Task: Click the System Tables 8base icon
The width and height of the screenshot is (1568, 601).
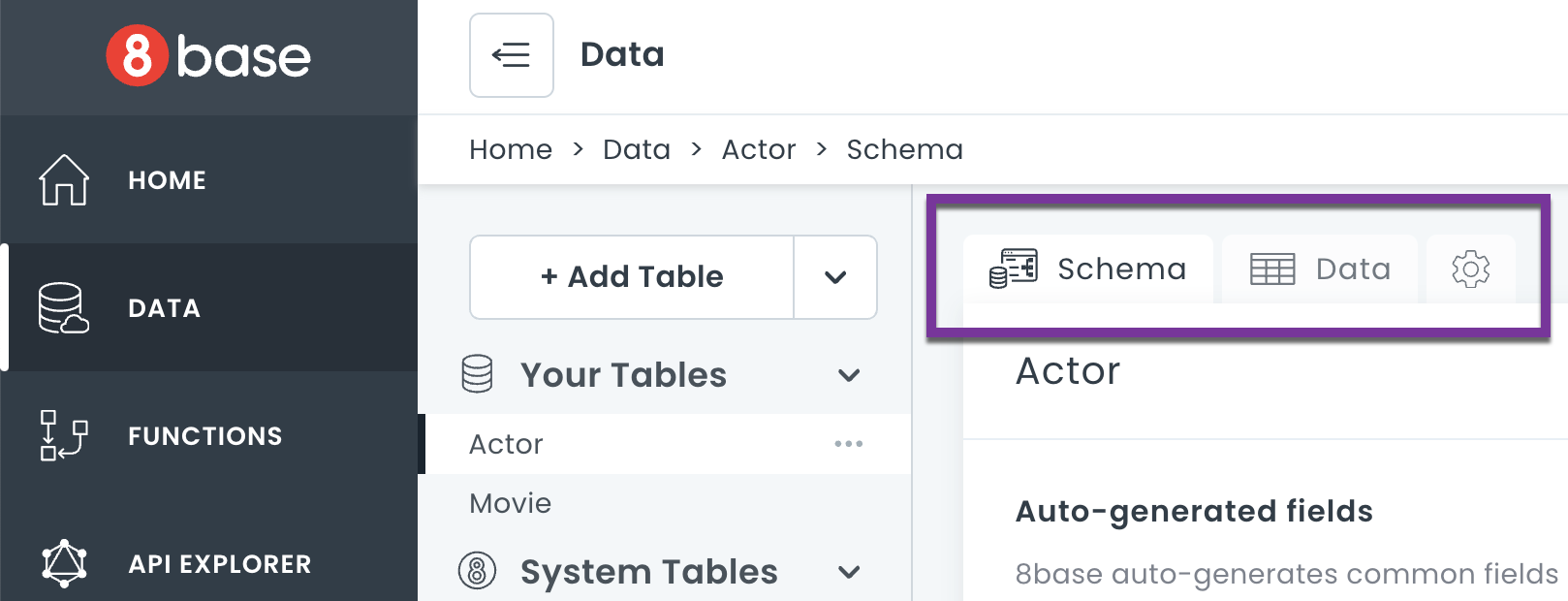Action: [477, 572]
